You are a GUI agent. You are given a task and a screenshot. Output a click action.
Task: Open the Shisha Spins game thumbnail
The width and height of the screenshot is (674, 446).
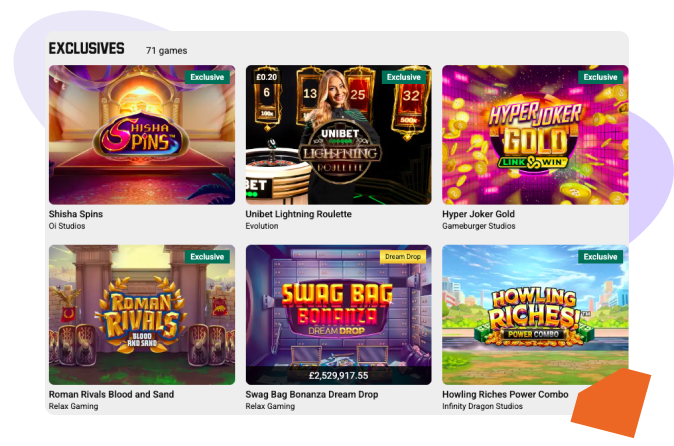(142, 134)
